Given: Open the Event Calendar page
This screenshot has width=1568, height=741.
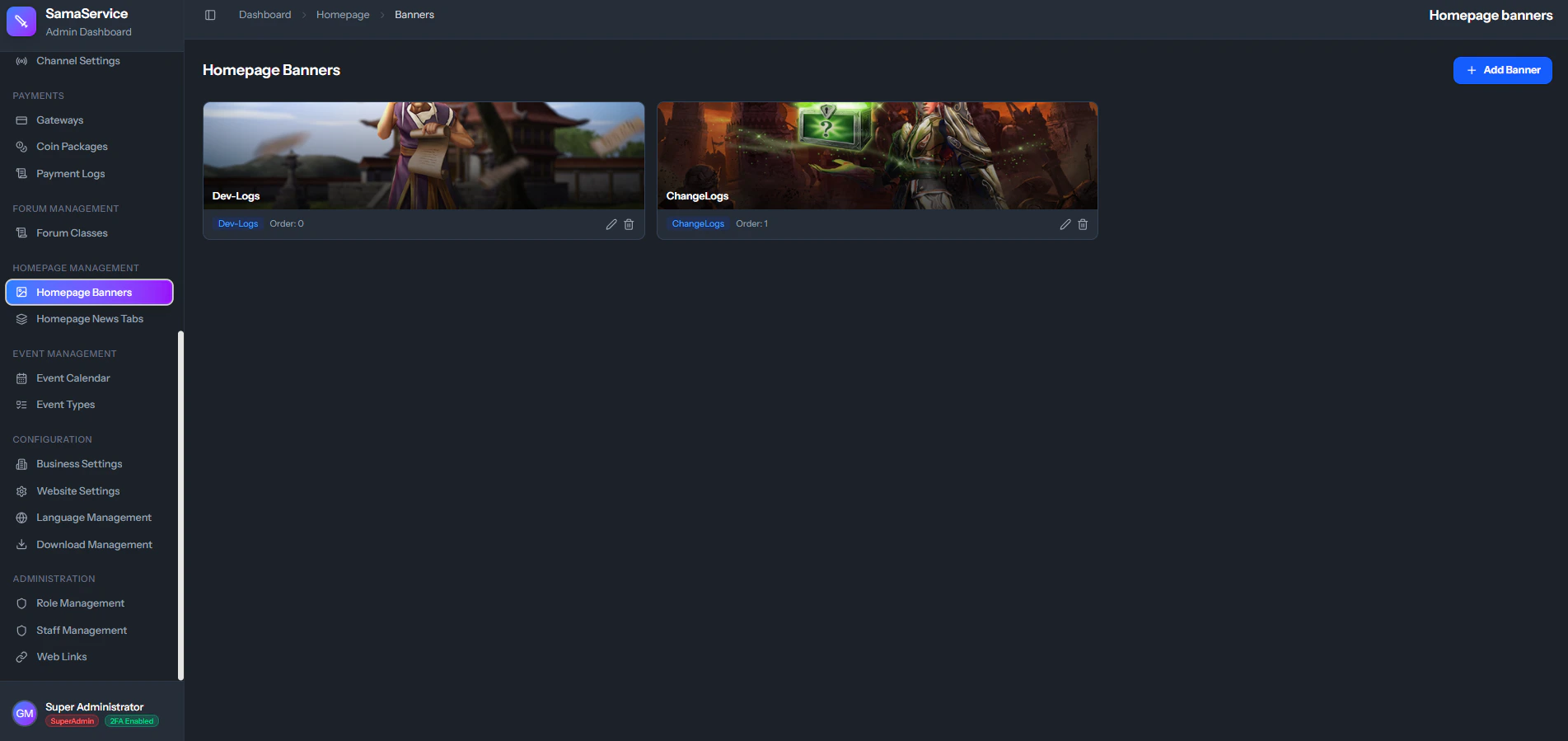Looking at the screenshot, I should (x=89, y=378).
